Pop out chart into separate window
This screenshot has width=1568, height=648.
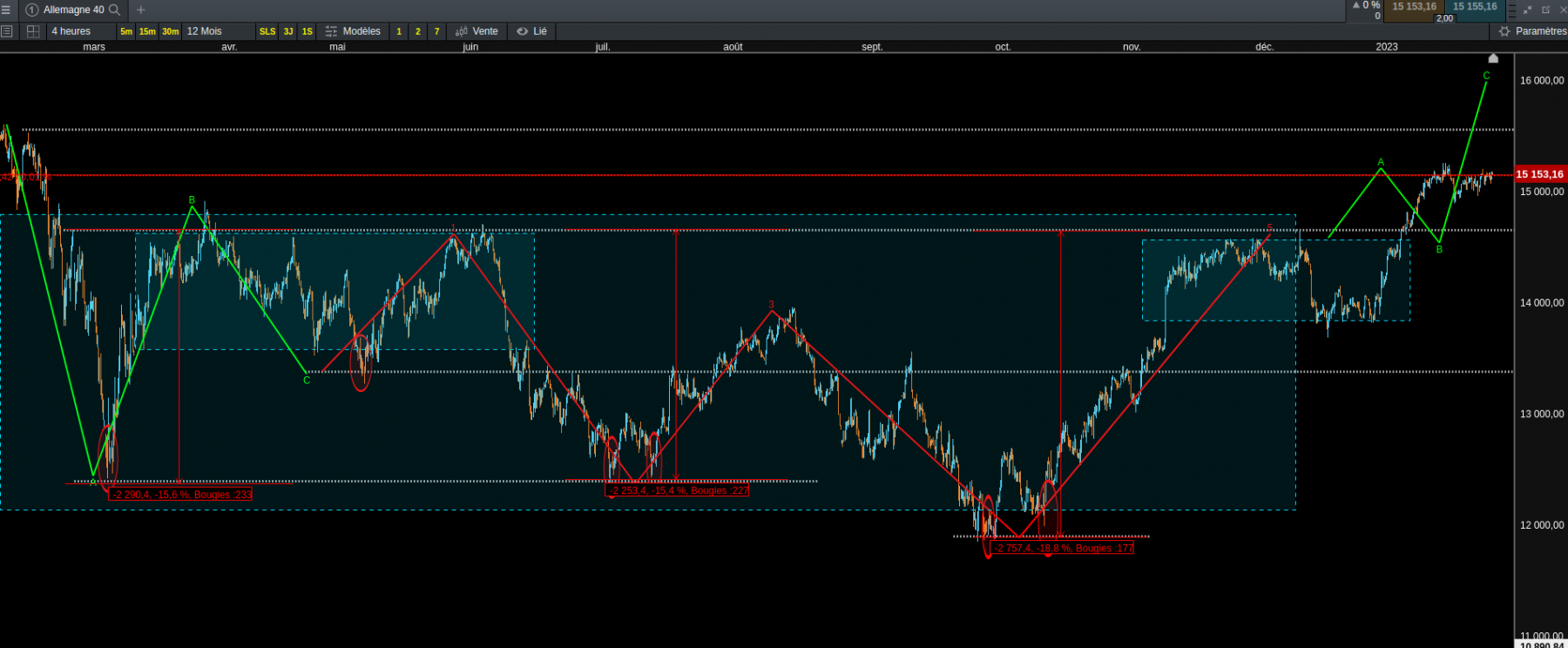[1546, 10]
